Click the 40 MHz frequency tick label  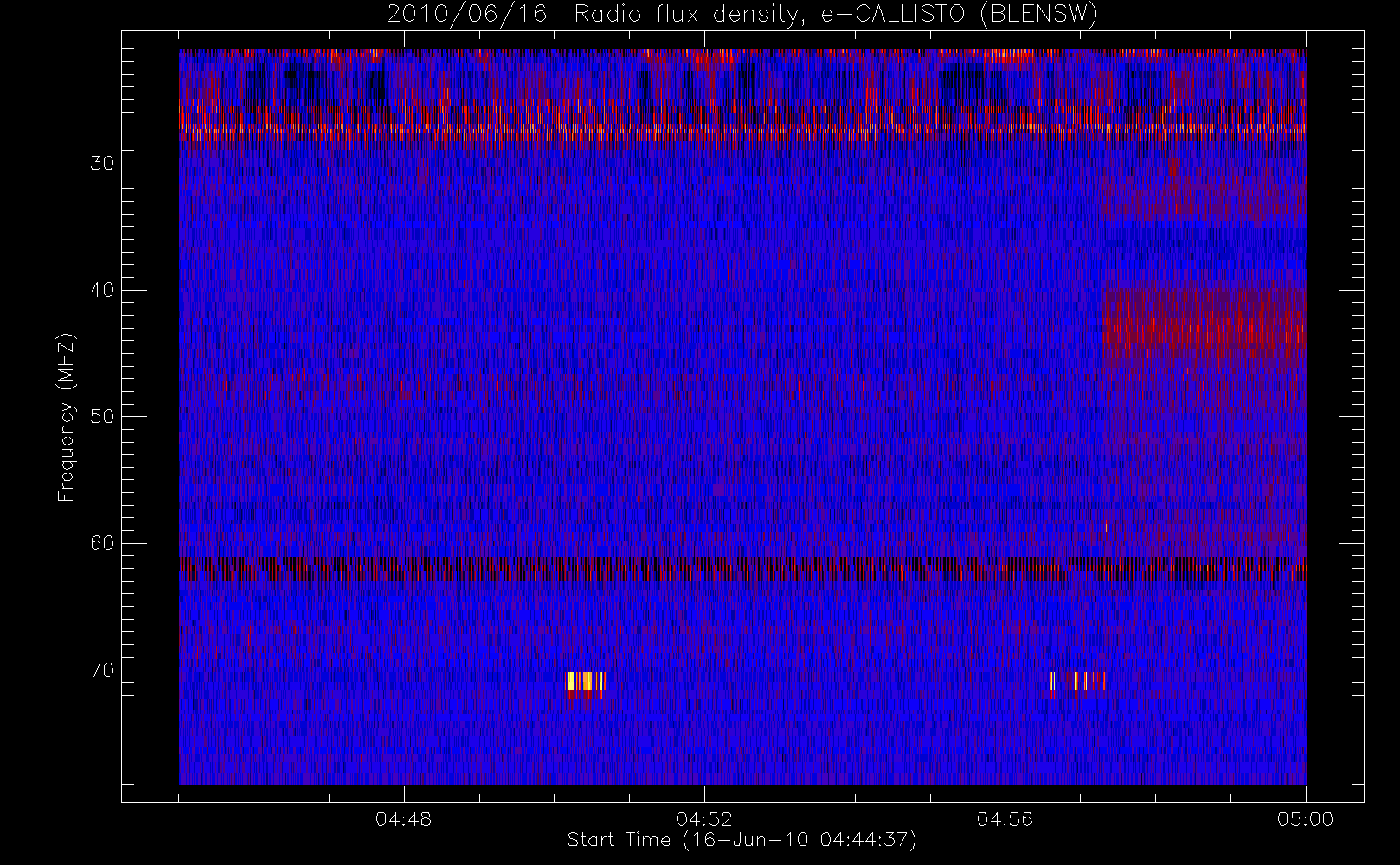point(102,290)
